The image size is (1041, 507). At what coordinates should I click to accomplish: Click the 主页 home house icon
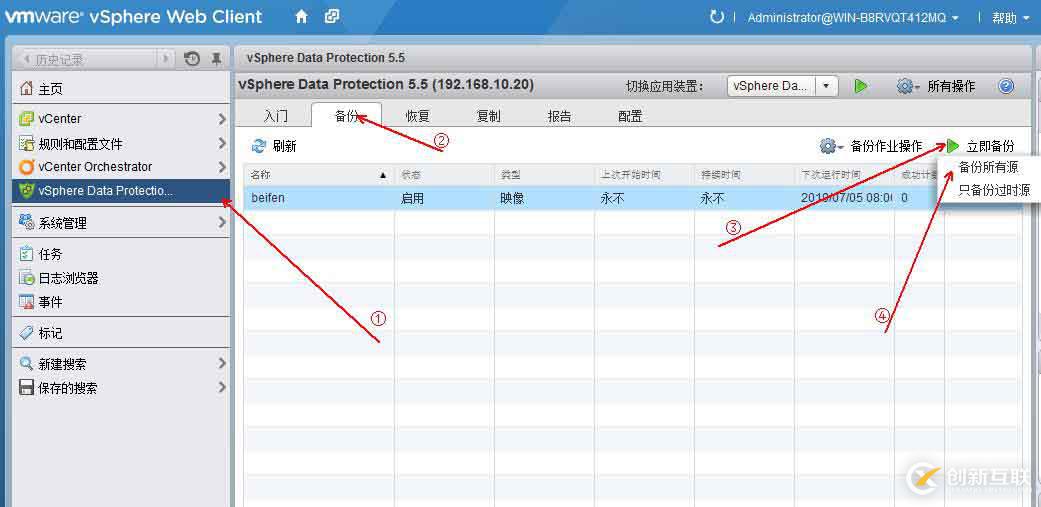(x=26, y=88)
